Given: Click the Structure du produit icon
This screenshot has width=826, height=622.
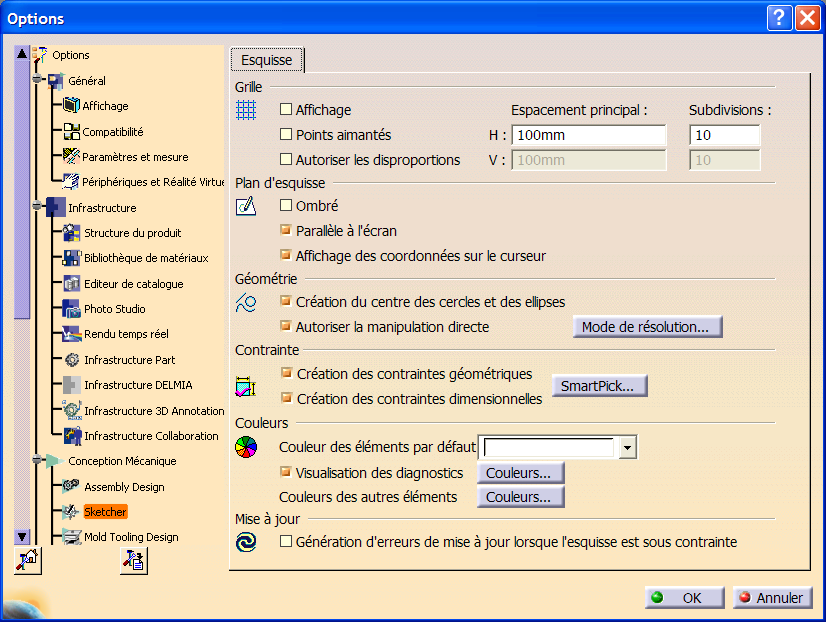Looking at the screenshot, I should [72, 233].
